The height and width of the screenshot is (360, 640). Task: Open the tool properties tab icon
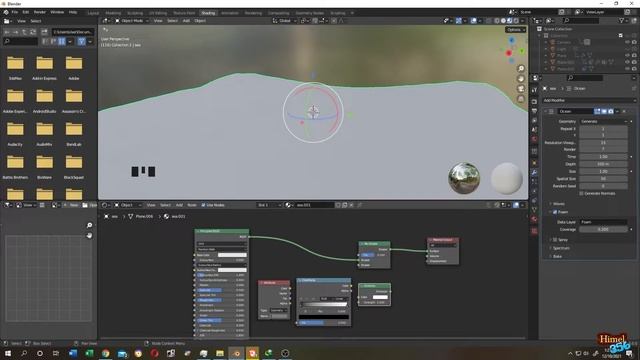point(534,89)
